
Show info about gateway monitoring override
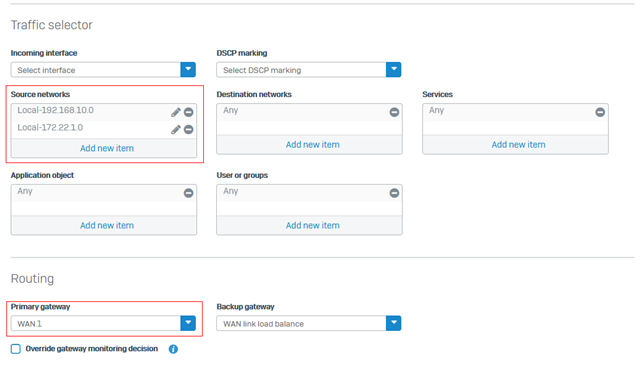(x=173, y=349)
